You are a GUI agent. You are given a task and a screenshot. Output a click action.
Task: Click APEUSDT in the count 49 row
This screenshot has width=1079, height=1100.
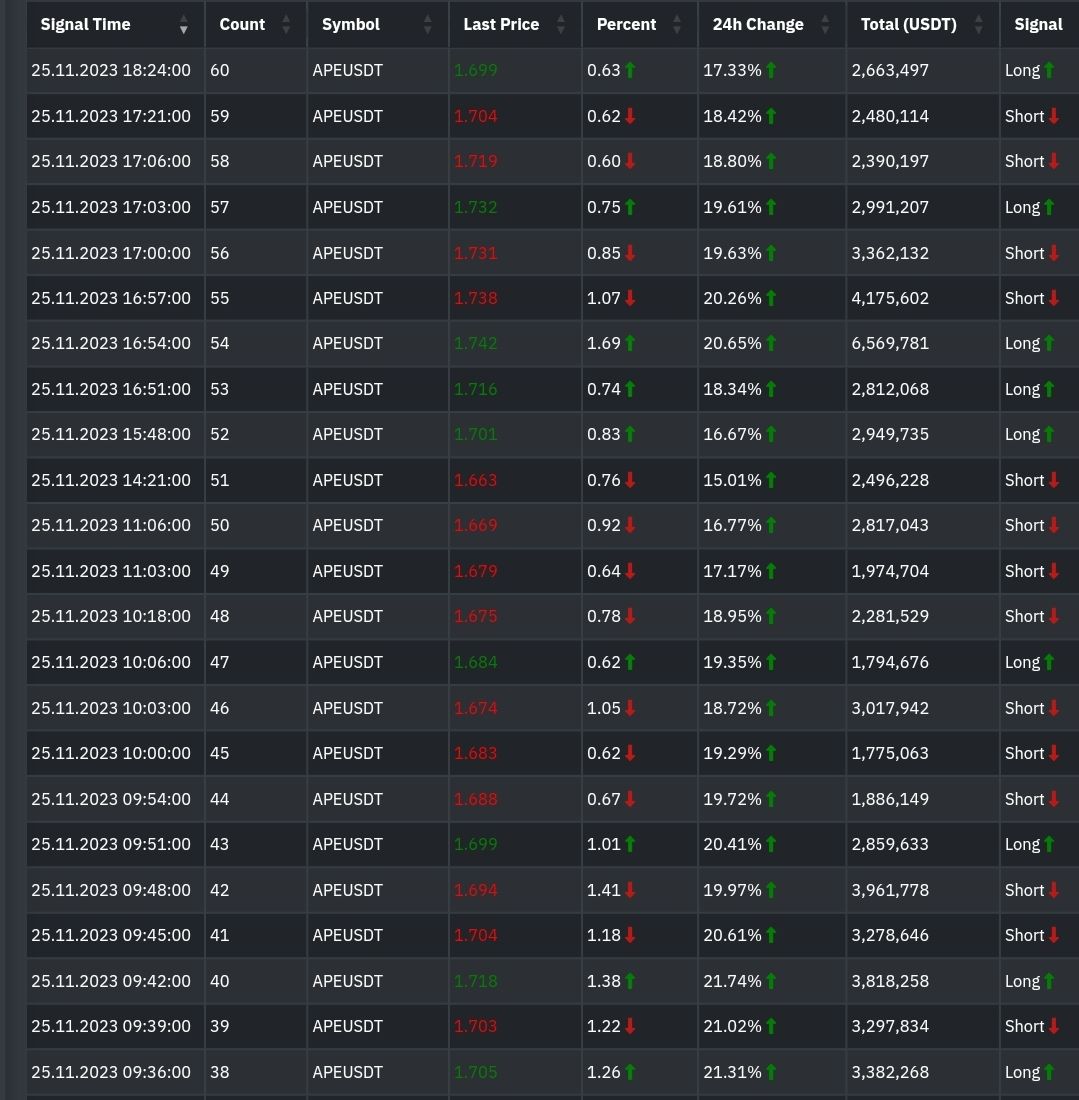(347, 571)
